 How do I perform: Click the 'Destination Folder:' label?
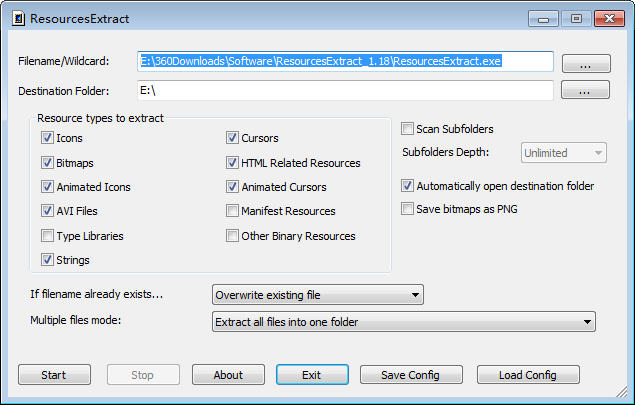tap(64, 91)
